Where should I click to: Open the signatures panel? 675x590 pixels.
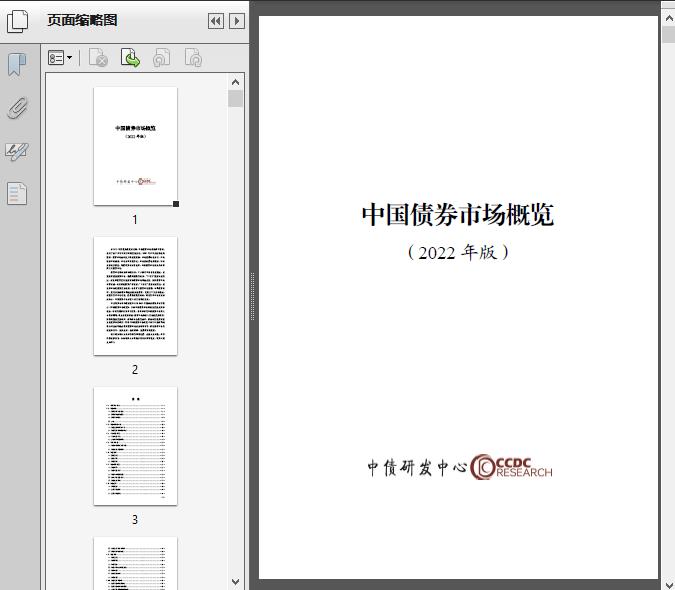tap(17, 151)
